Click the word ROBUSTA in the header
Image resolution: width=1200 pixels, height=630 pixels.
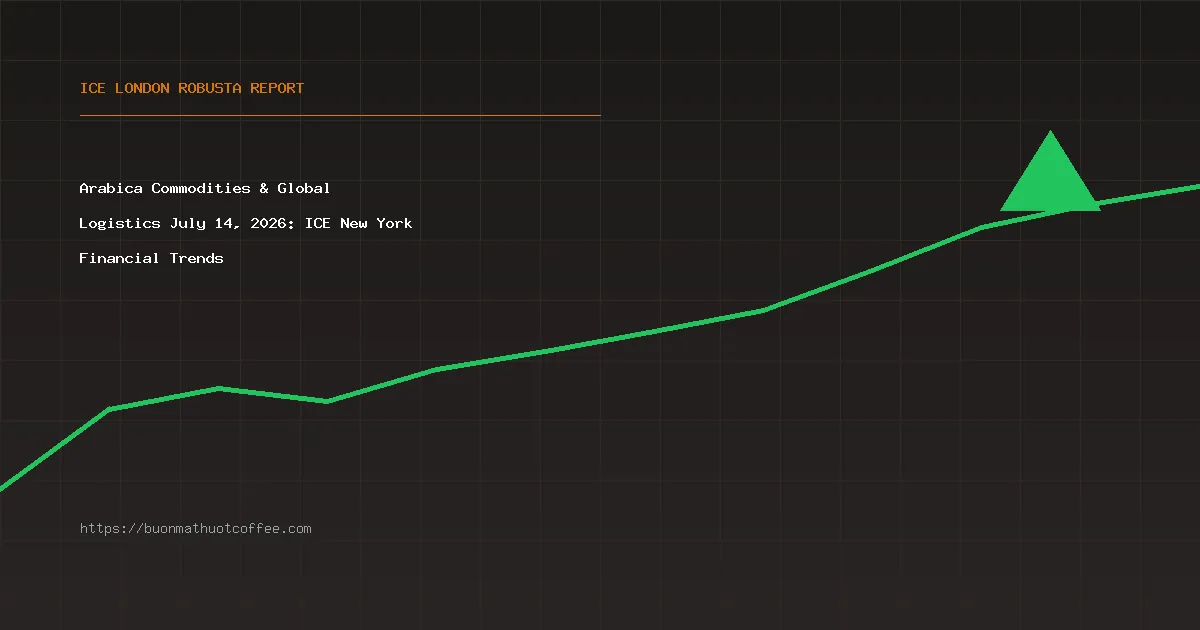click(x=210, y=88)
